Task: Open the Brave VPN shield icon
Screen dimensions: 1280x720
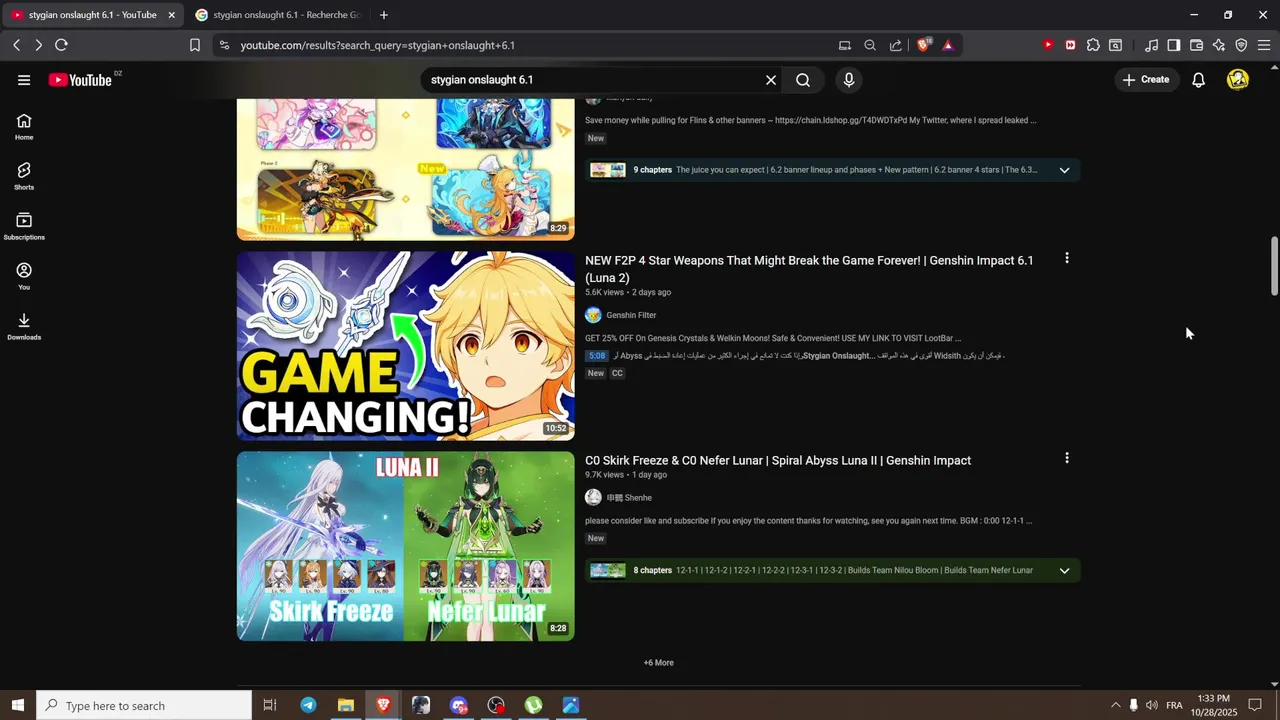Action: pyautogui.click(x=1241, y=45)
